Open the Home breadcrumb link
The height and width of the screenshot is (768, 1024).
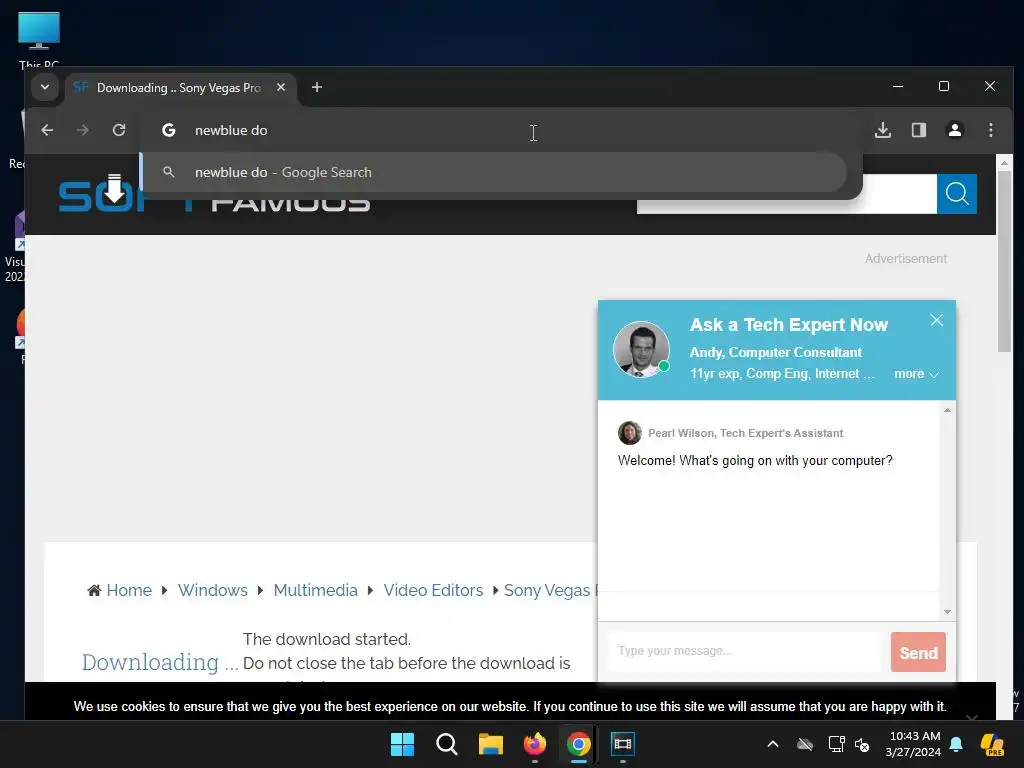tap(129, 590)
